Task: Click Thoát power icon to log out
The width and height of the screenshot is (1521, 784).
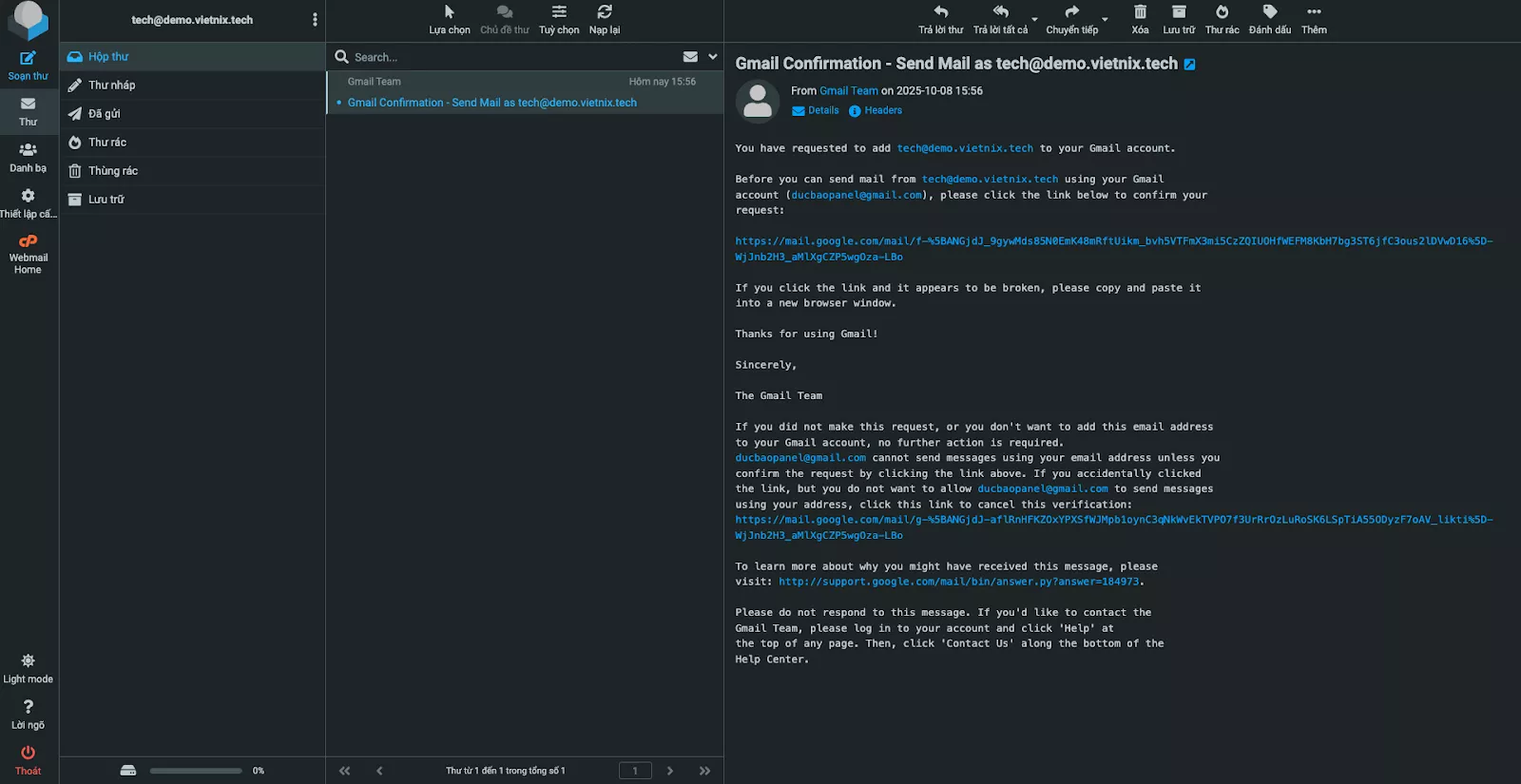Action: (x=28, y=753)
